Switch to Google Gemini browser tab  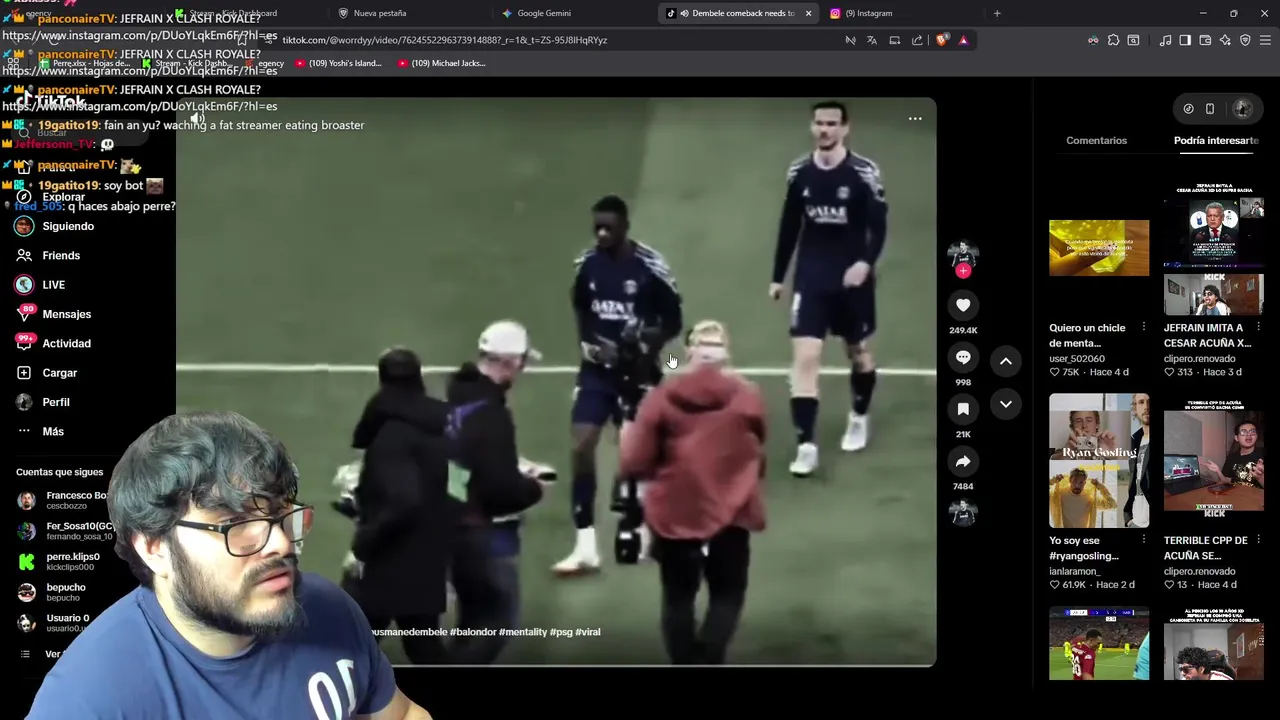point(575,13)
